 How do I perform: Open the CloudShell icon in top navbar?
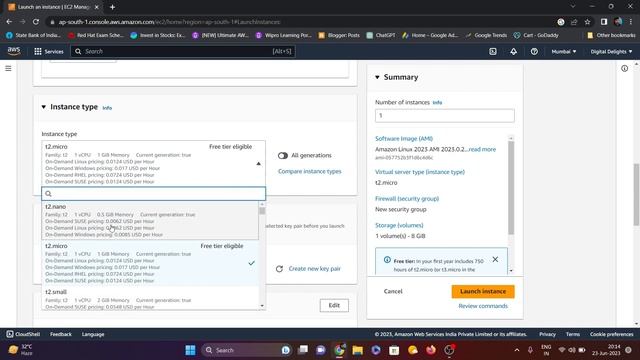pyautogui.click(x=493, y=51)
